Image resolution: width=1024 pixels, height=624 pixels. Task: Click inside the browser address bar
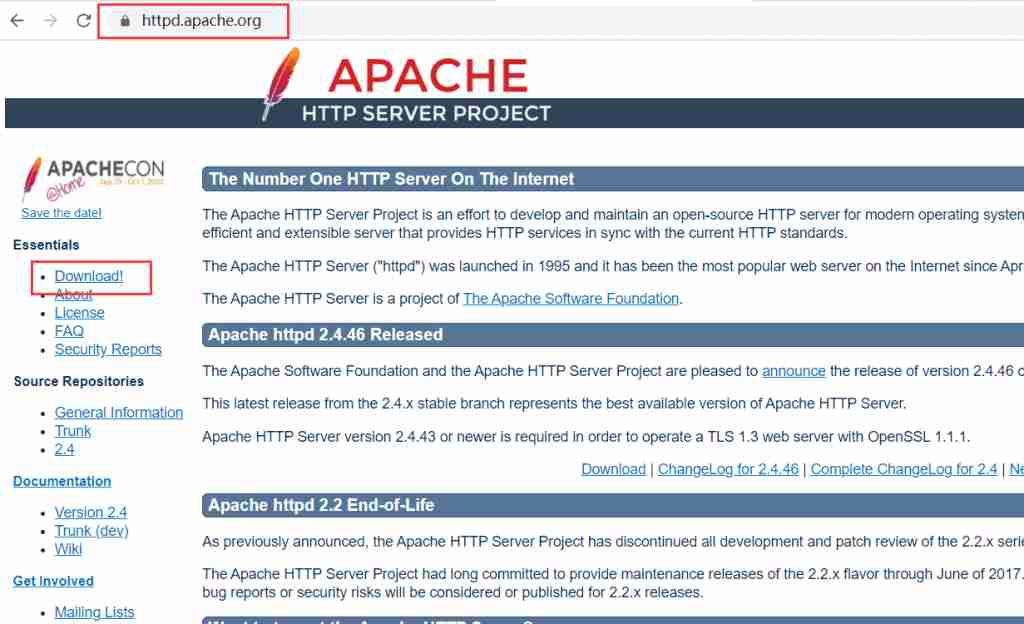(x=200, y=19)
